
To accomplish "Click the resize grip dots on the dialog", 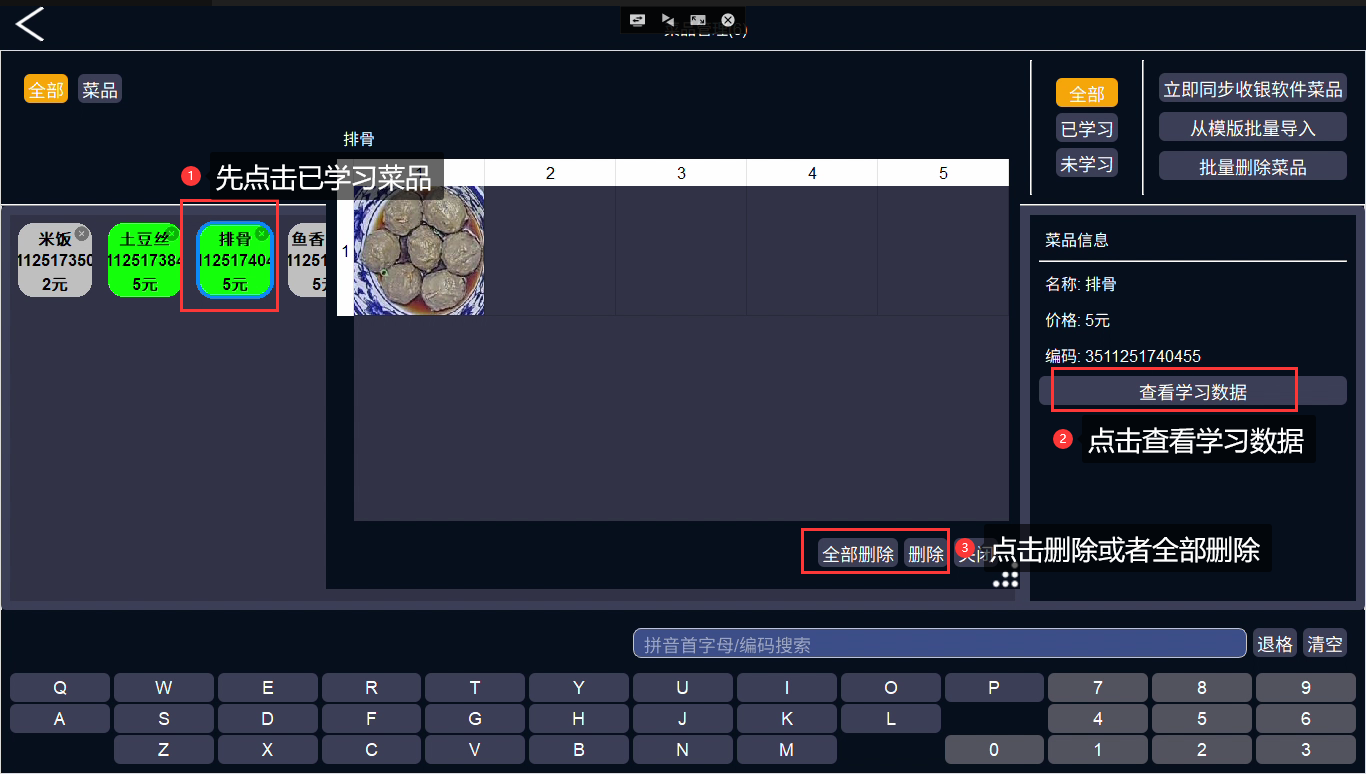I will (1006, 577).
